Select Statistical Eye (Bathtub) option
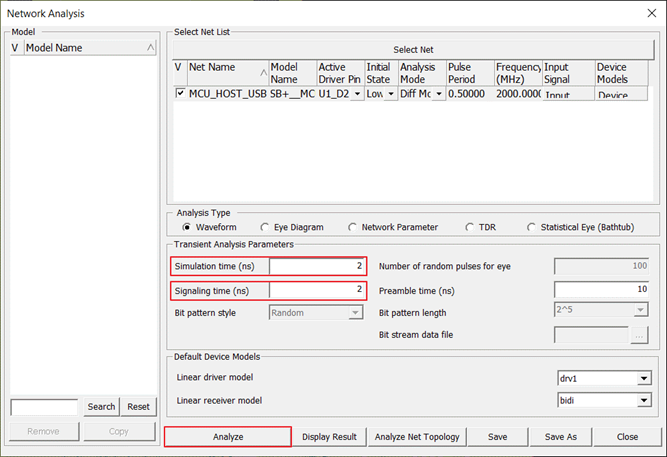 click(532, 227)
